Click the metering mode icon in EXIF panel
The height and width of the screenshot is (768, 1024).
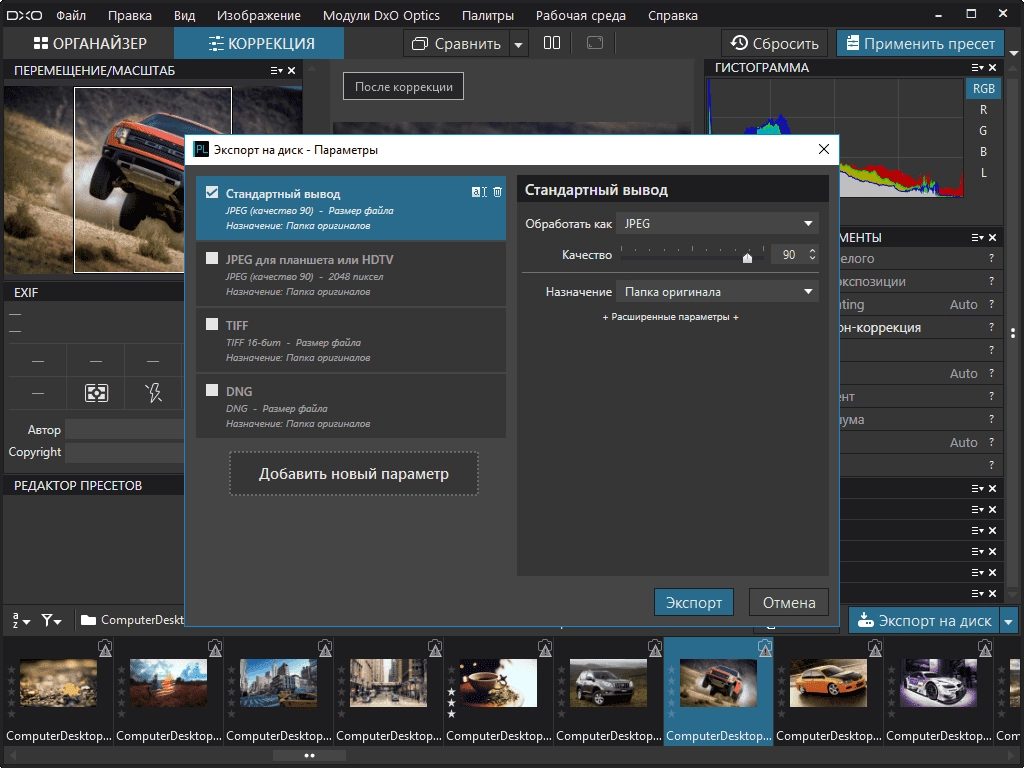96,392
